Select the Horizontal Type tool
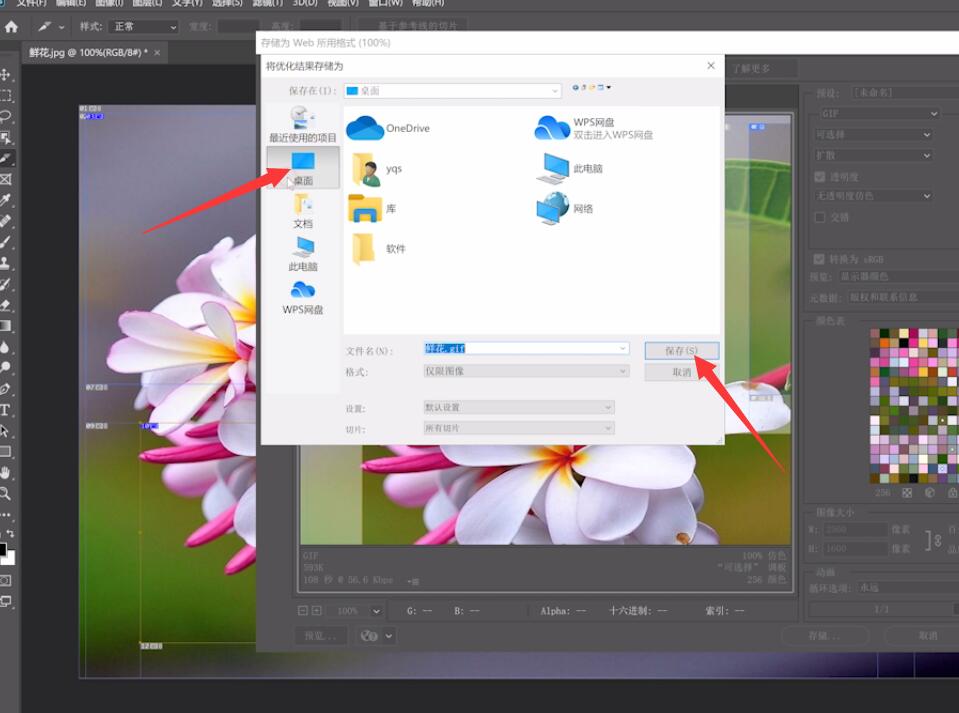Image resolution: width=959 pixels, height=713 pixels. click(6, 410)
